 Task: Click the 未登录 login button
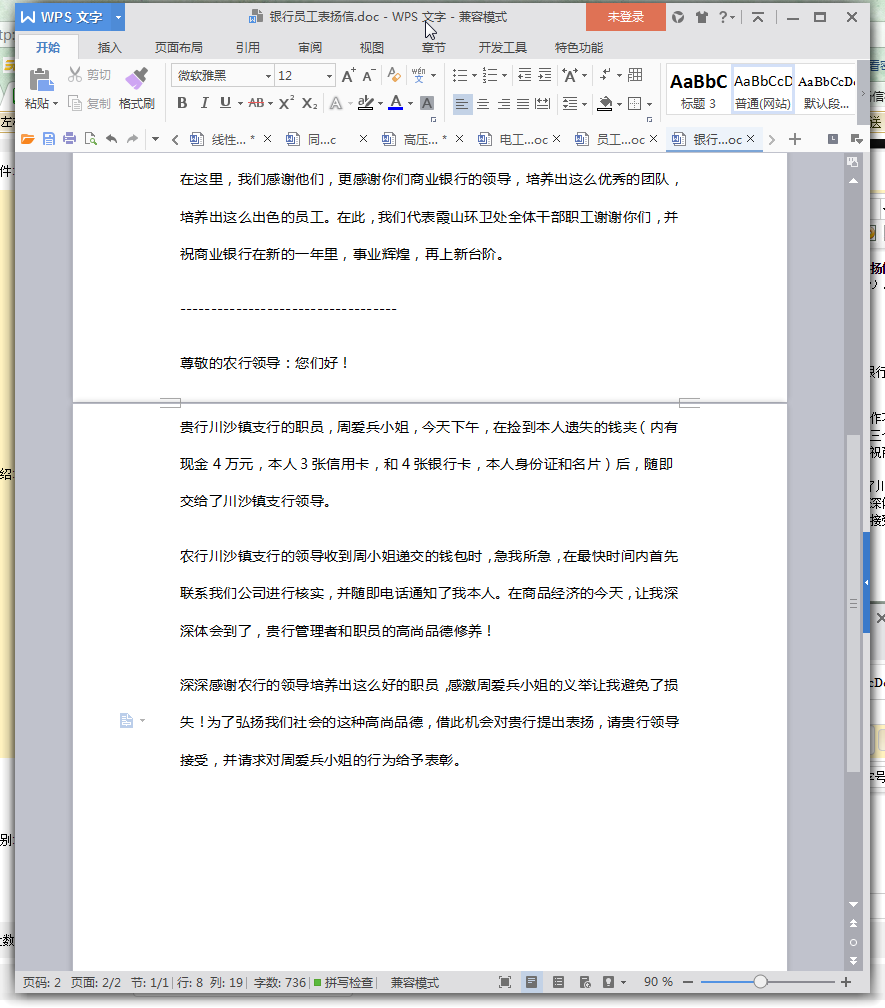(625, 17)
